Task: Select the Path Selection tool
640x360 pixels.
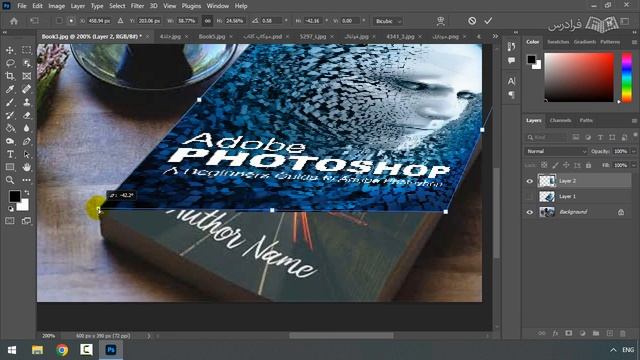Action: [x=27, y=154]
